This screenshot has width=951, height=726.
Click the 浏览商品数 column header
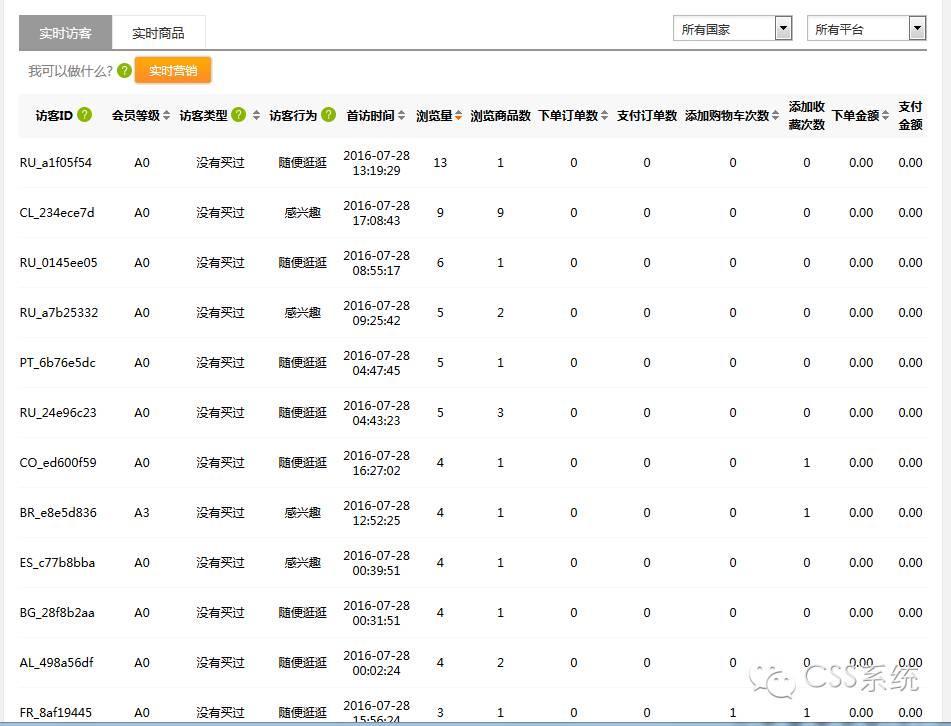click(500, 116)
